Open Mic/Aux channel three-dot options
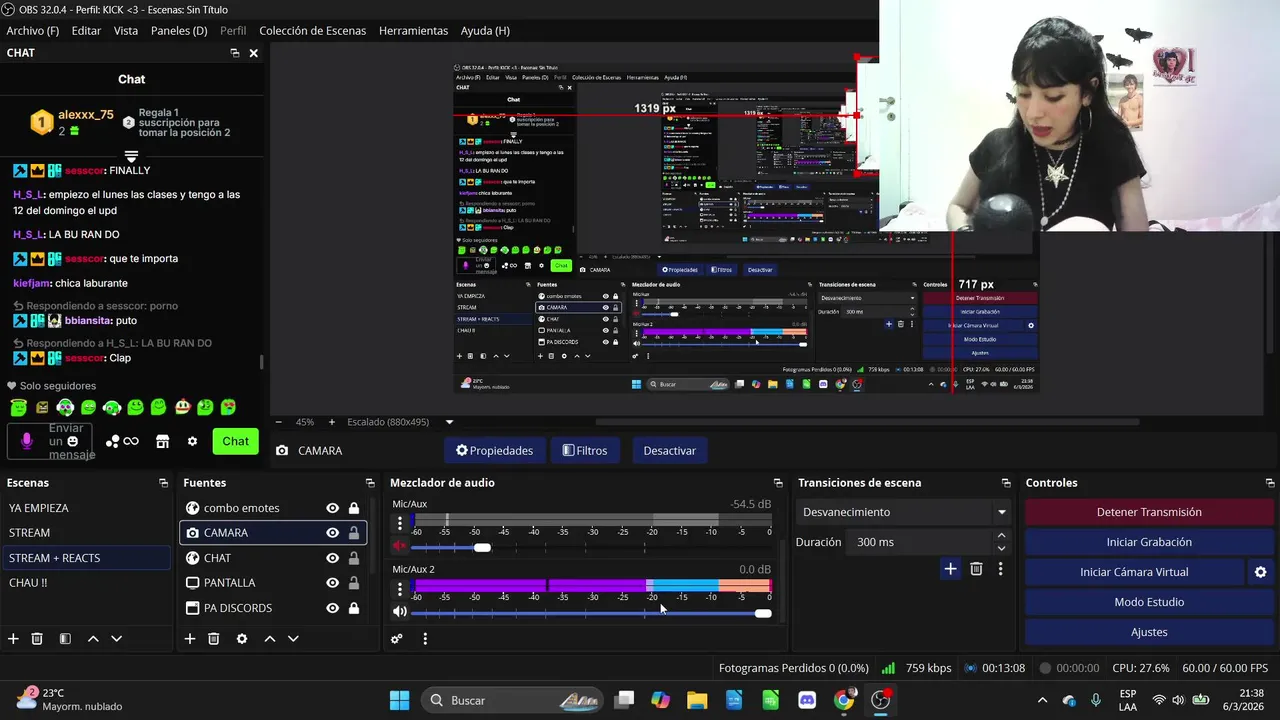 400,523
